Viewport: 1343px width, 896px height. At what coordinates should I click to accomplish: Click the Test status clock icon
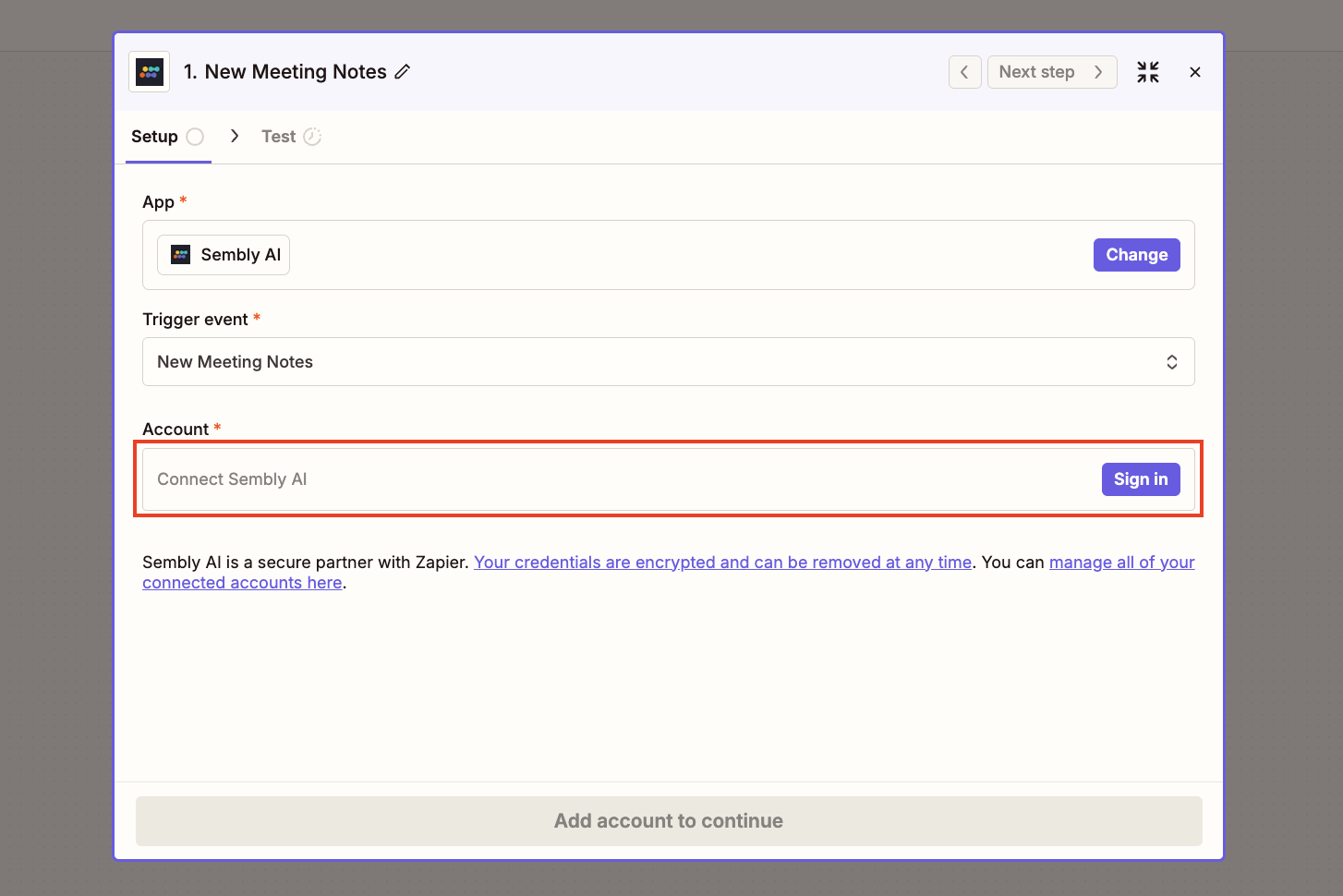tap(312, 137)
